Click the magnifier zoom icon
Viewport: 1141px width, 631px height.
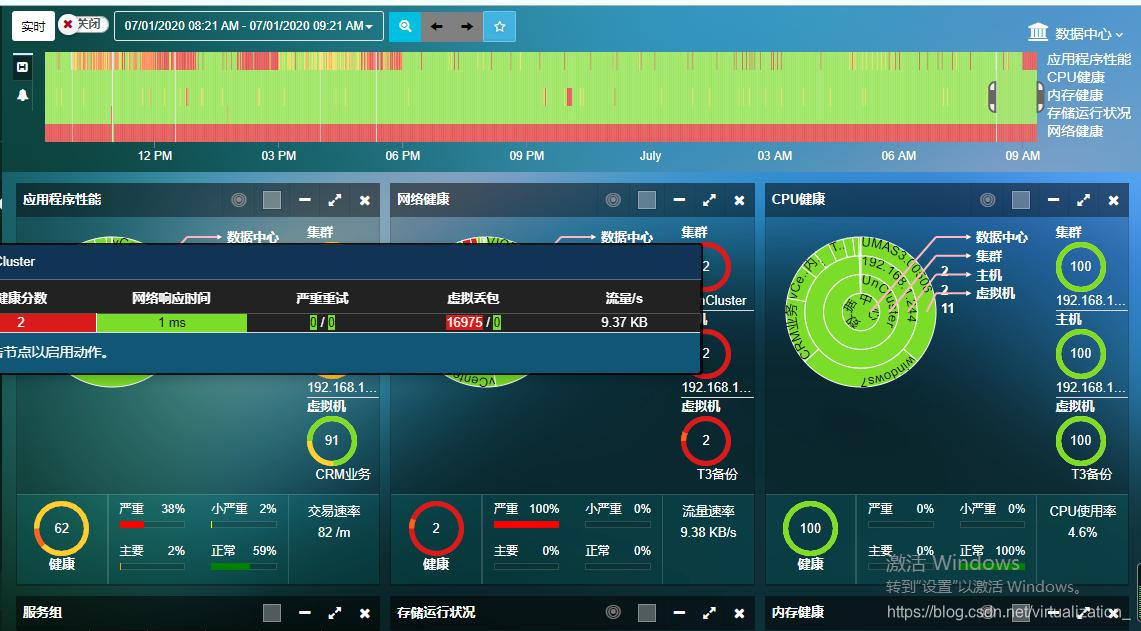[x=405, y=26]
